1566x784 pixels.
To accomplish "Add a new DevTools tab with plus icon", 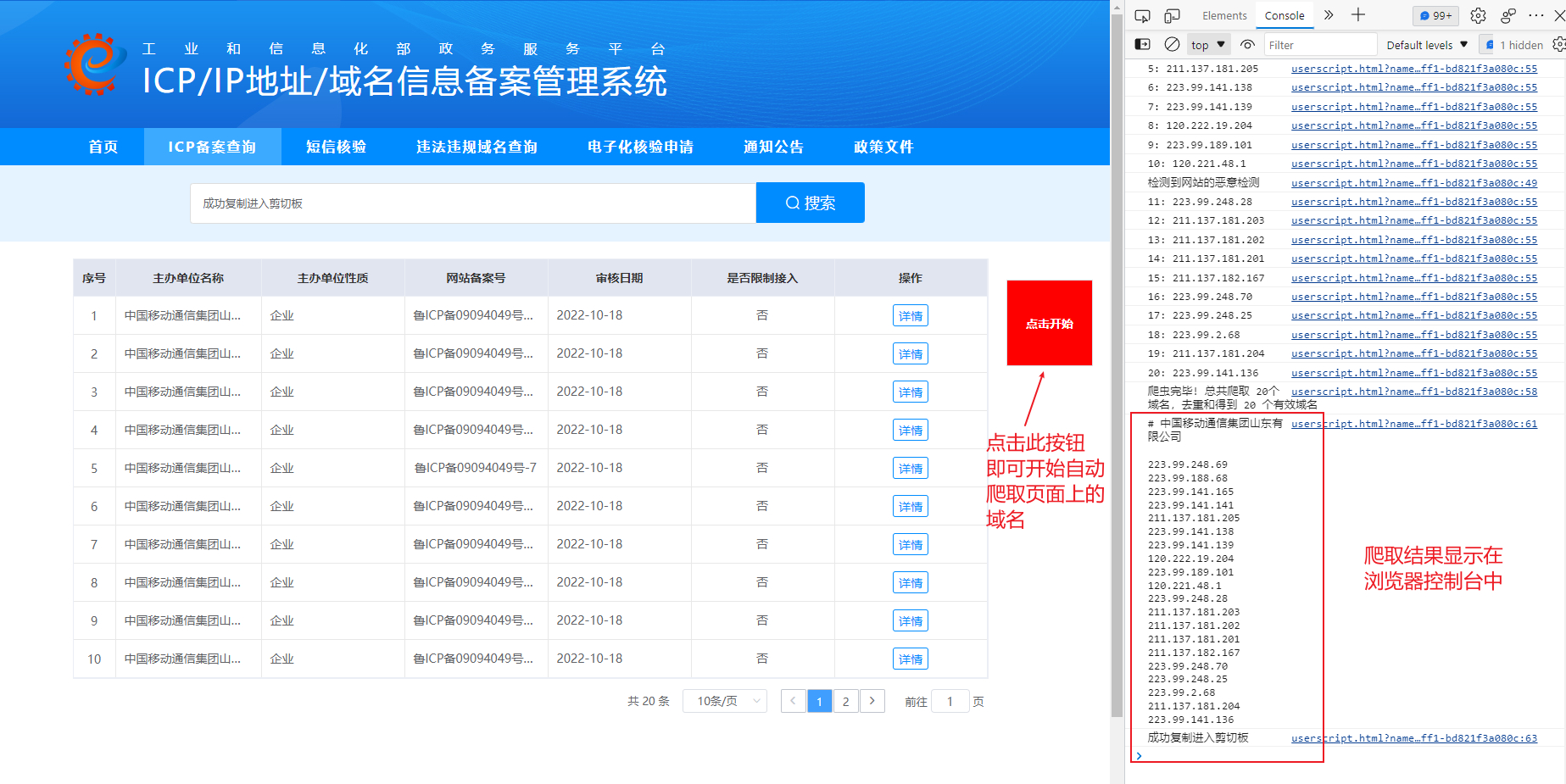I will pos(1358,14).
